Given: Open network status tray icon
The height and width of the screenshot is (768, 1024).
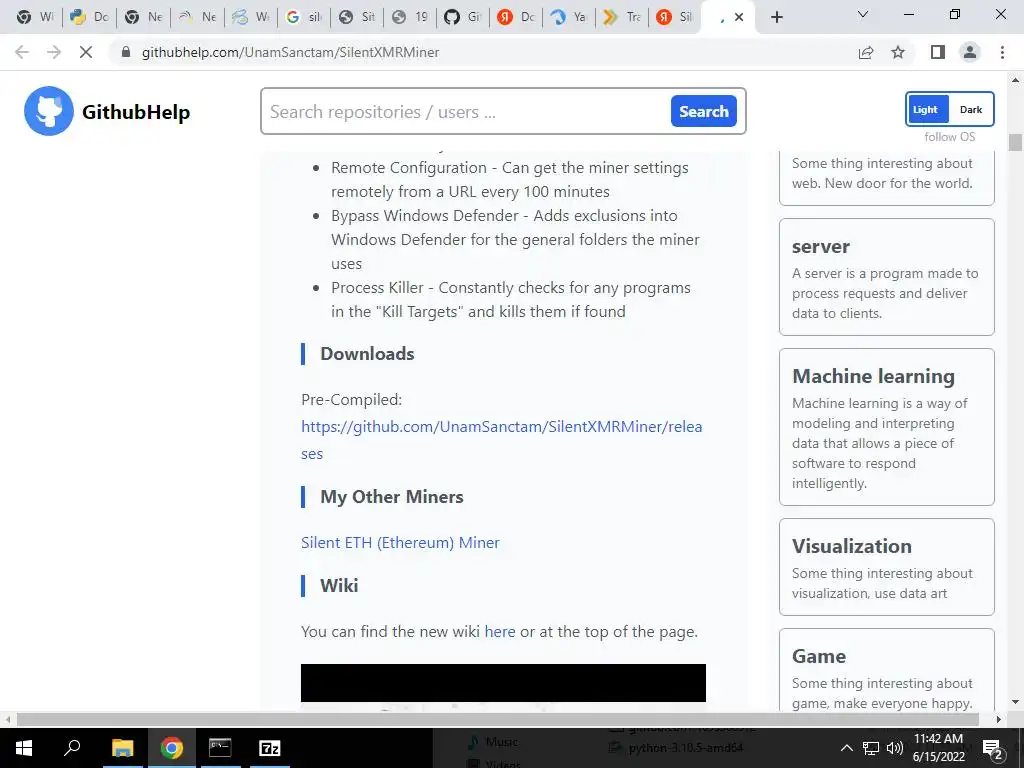Looking at the screenshot, I should click(871, 748).
